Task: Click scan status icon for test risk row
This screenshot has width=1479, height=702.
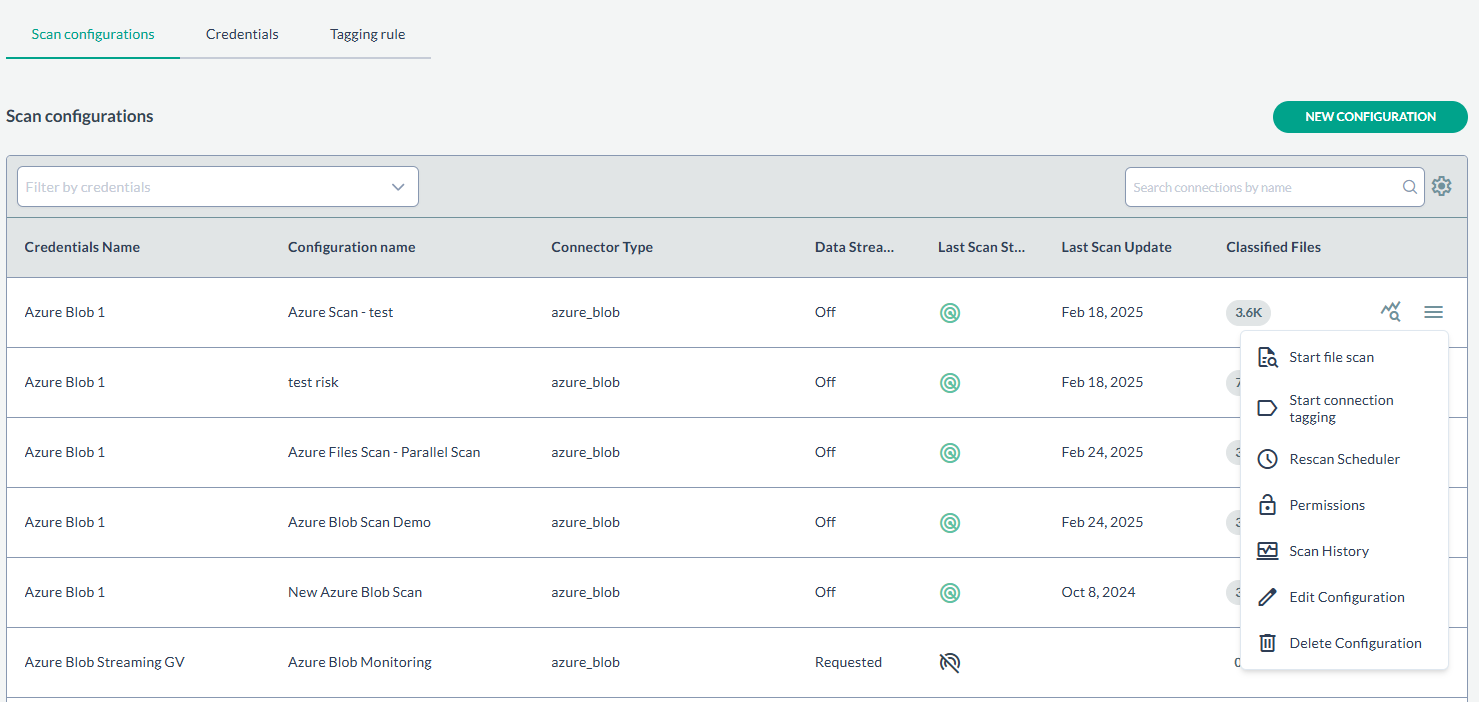Action: (x=950, y=382)
